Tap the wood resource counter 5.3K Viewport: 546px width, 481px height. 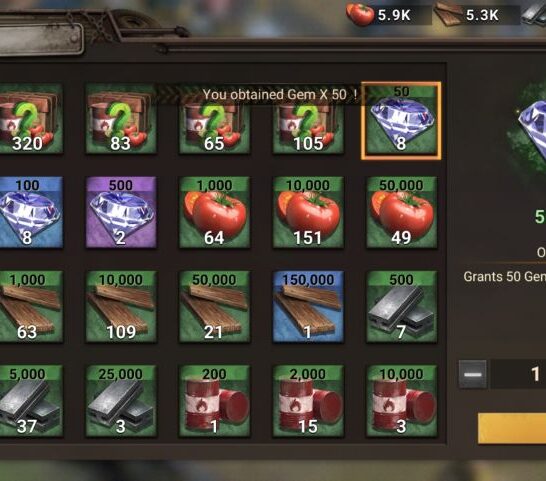pos(477,15)
